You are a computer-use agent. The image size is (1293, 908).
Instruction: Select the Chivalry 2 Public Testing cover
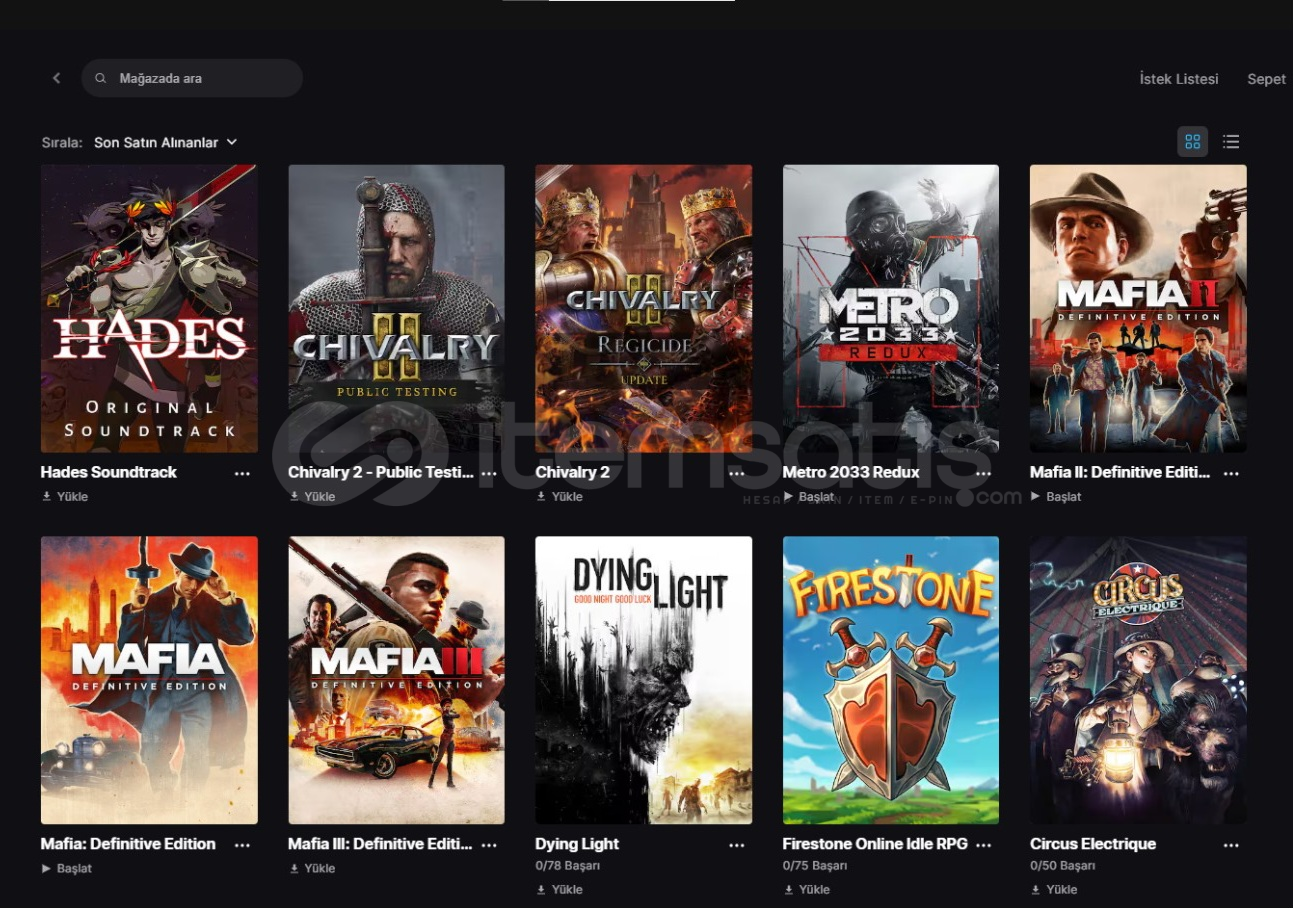tap(396, 309)
